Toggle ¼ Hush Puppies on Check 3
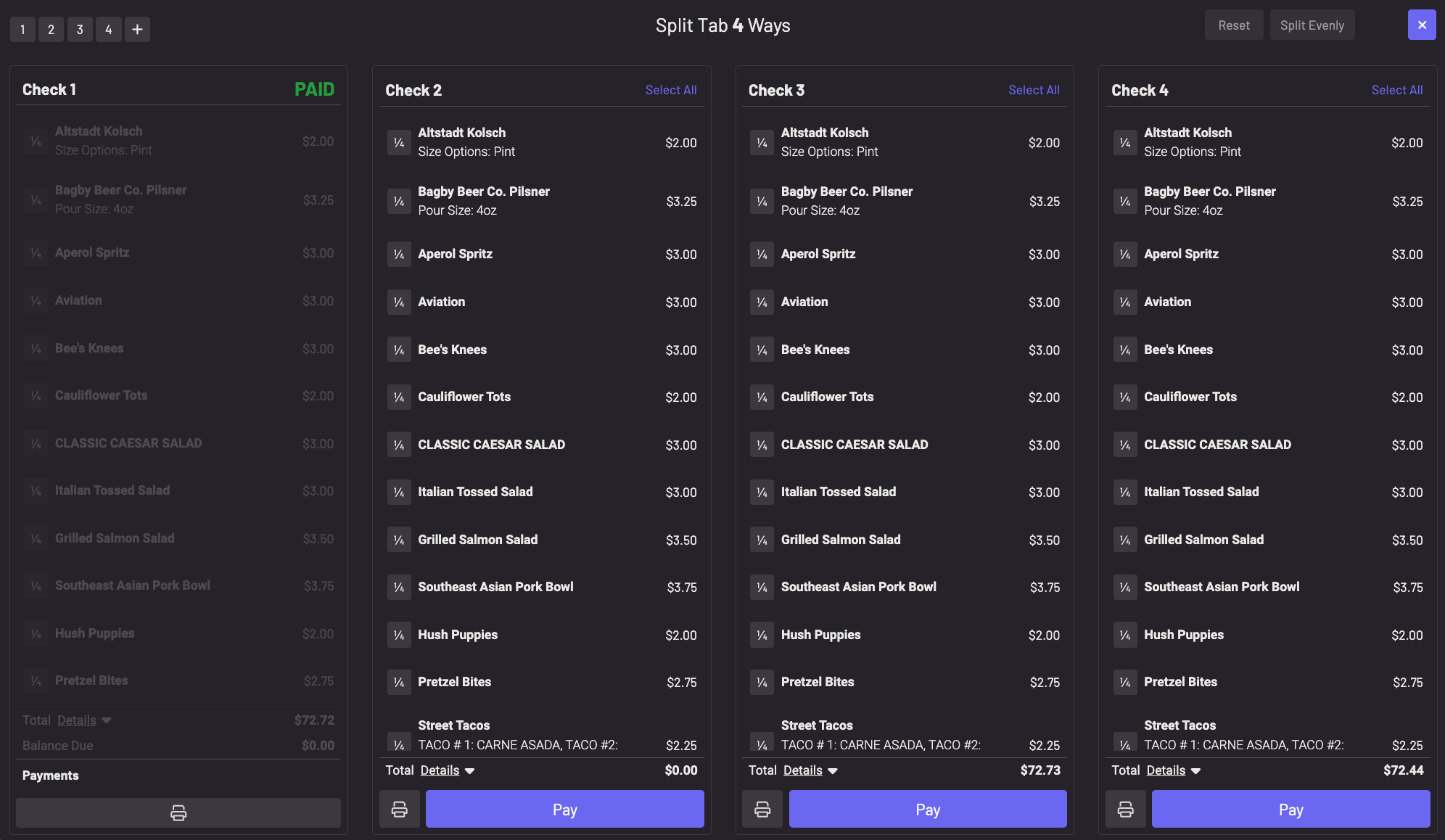This screenshot has height=840, width=1445. tap(762, 635)
